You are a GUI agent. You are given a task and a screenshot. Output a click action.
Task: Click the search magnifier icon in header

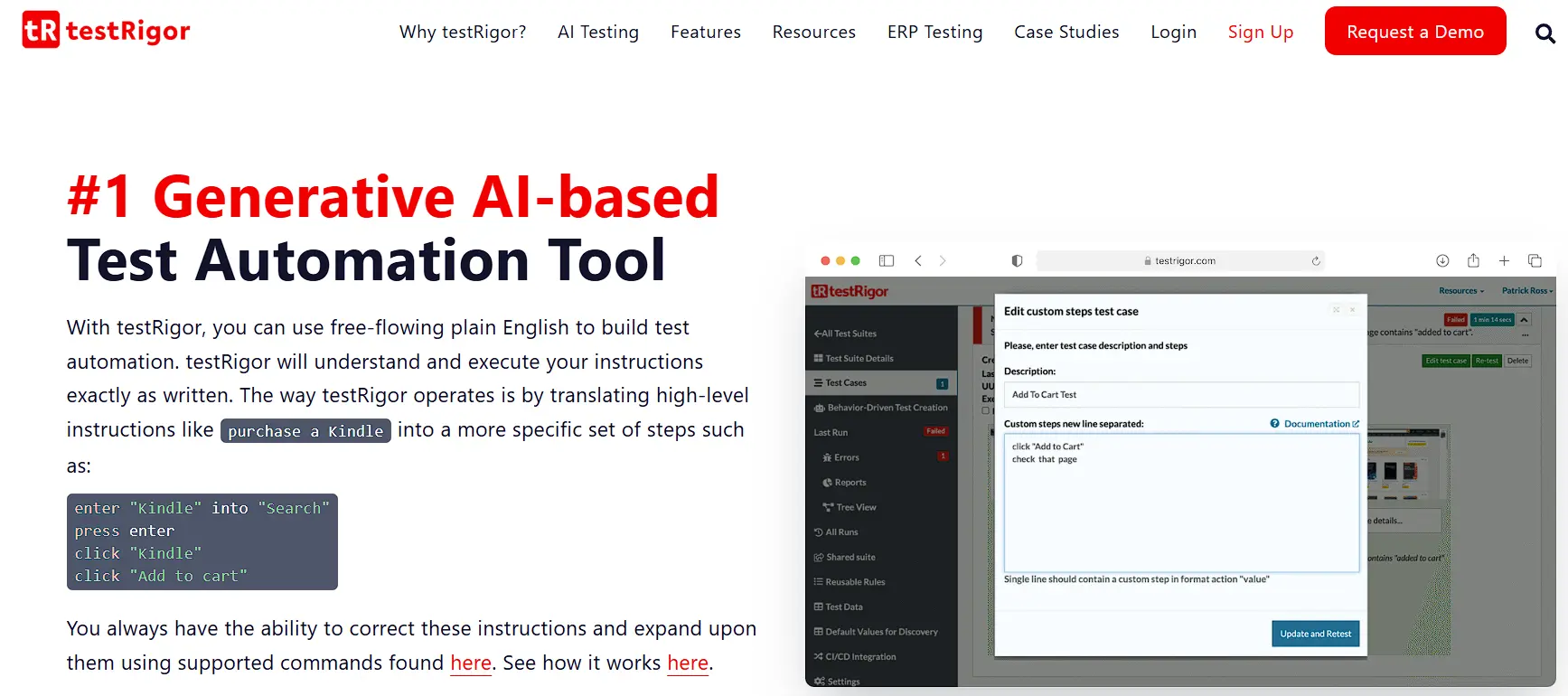pyautogui.click(x=1545, y=33)
